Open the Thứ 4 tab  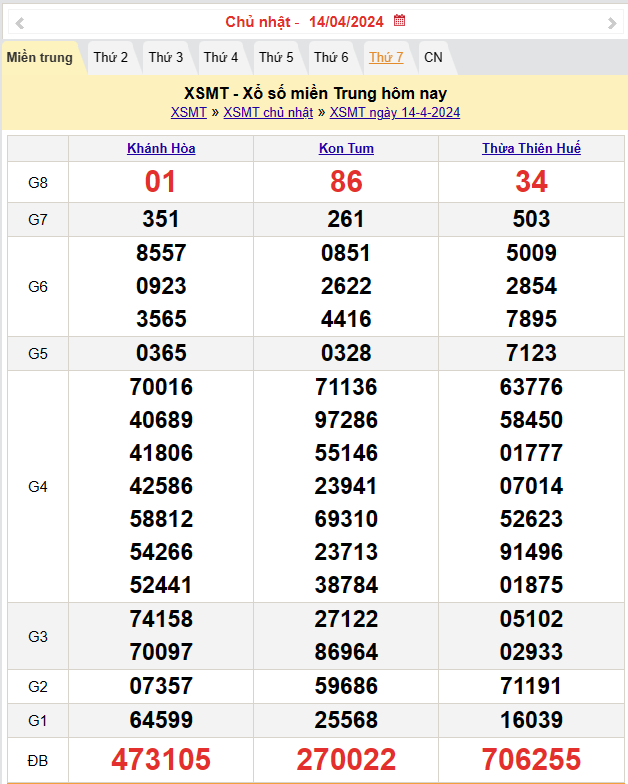(221, 58)
